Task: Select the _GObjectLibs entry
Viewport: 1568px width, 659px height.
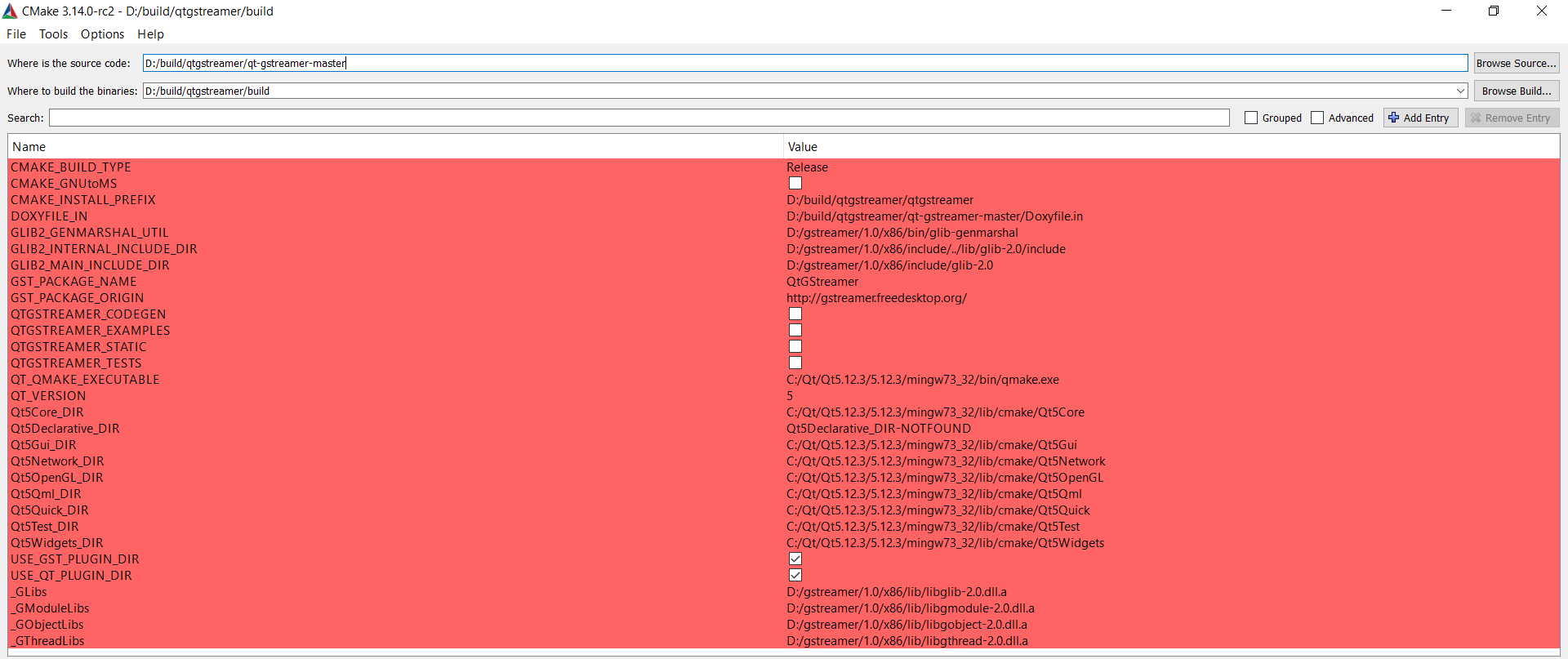Action: (x=47, y=624)
